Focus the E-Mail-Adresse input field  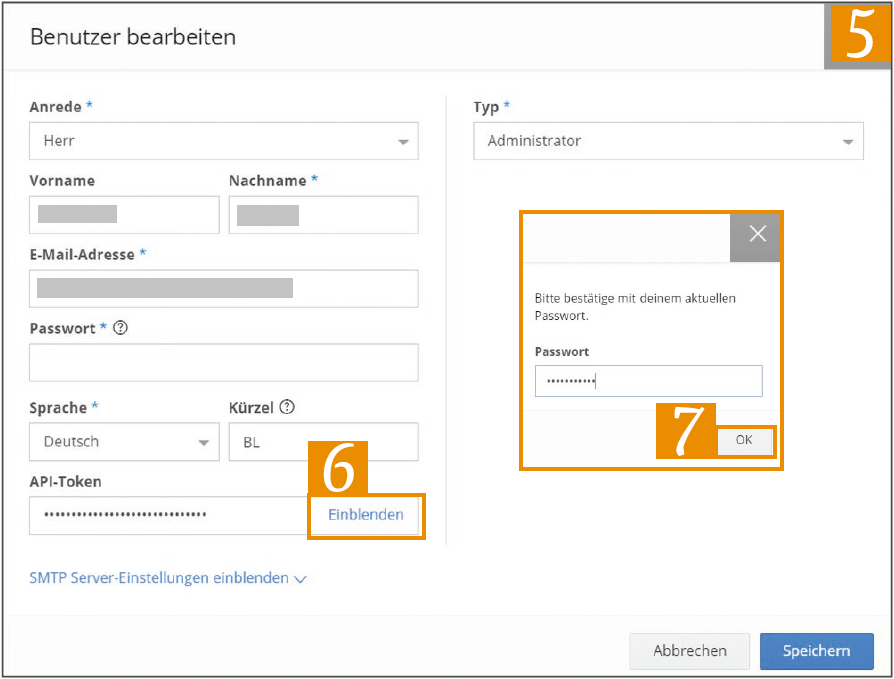point(224,288)
